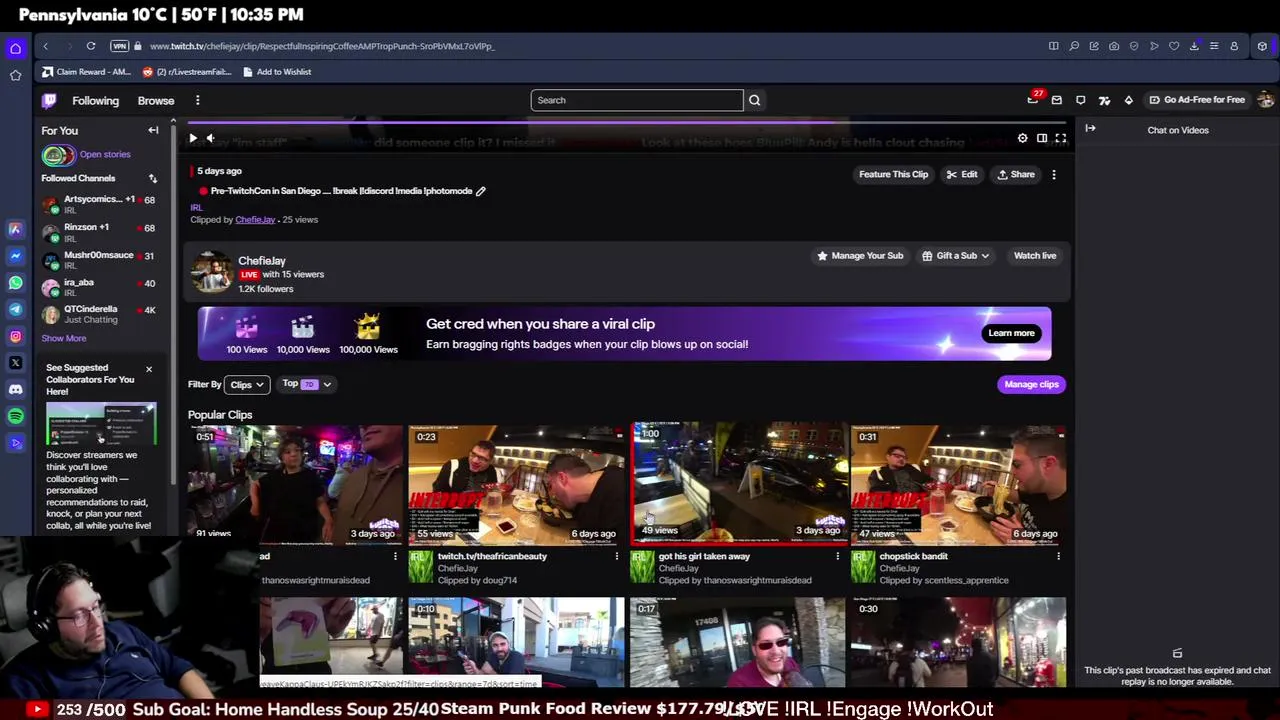Open the user profile avatar menu
The width and height of the screenshot is (1280, 720).
tap(1265, 100)
